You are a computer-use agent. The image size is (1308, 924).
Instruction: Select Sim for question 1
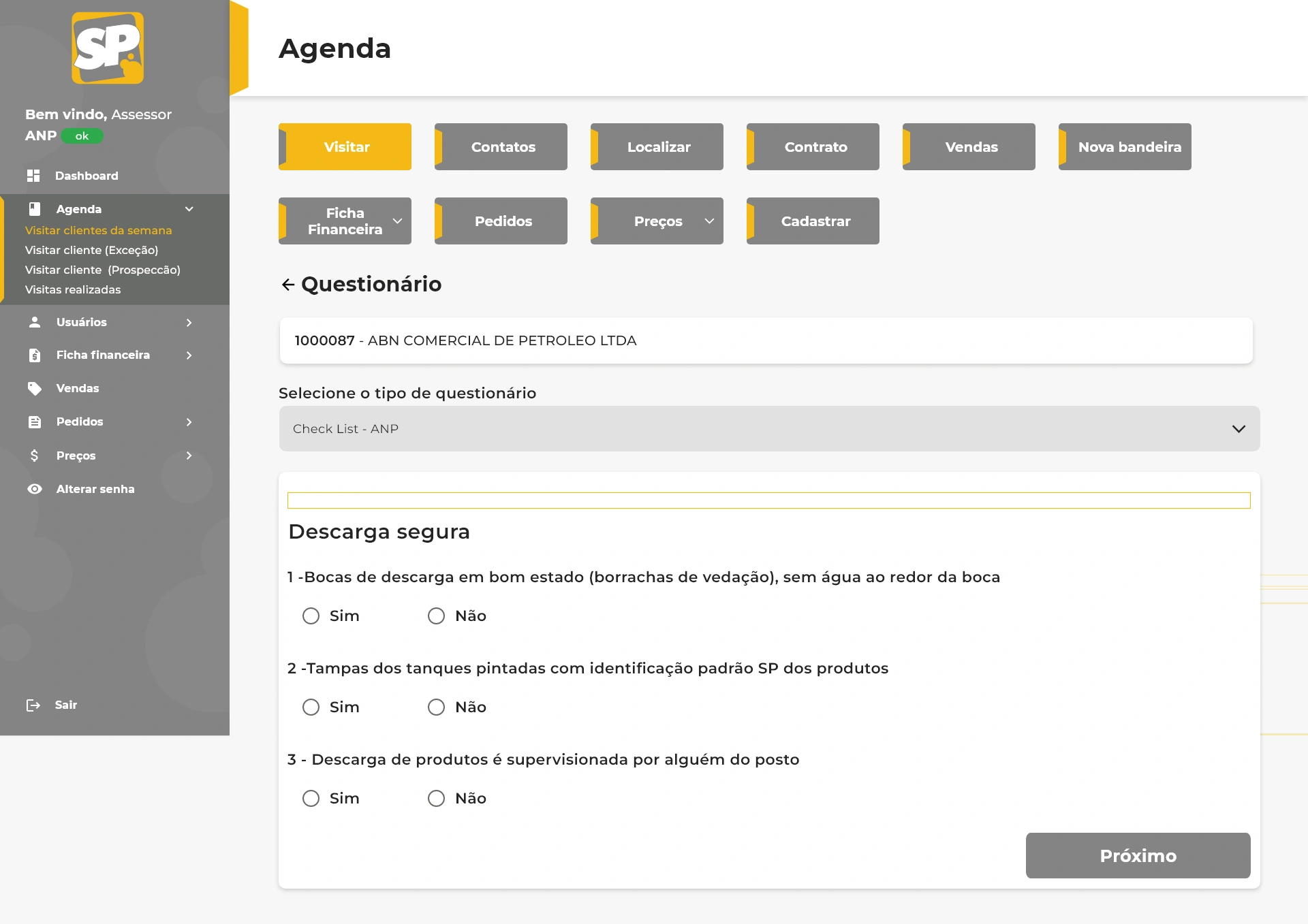311,616
